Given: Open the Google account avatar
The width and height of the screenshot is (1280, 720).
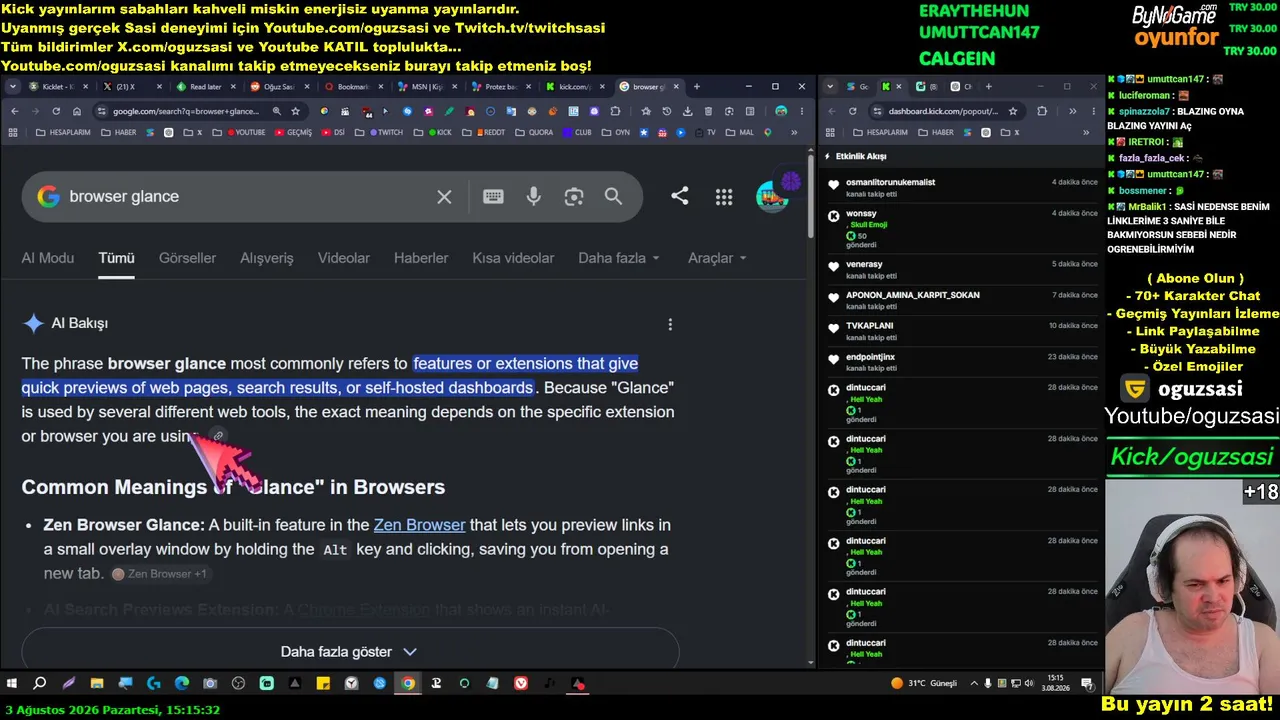Looking at the screenshot, I should (771, 197).
